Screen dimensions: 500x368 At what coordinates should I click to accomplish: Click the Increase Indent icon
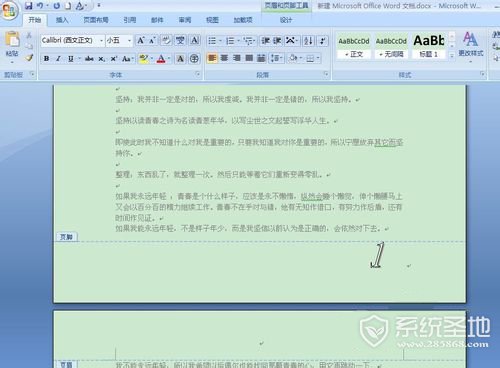tap(277, 41)
